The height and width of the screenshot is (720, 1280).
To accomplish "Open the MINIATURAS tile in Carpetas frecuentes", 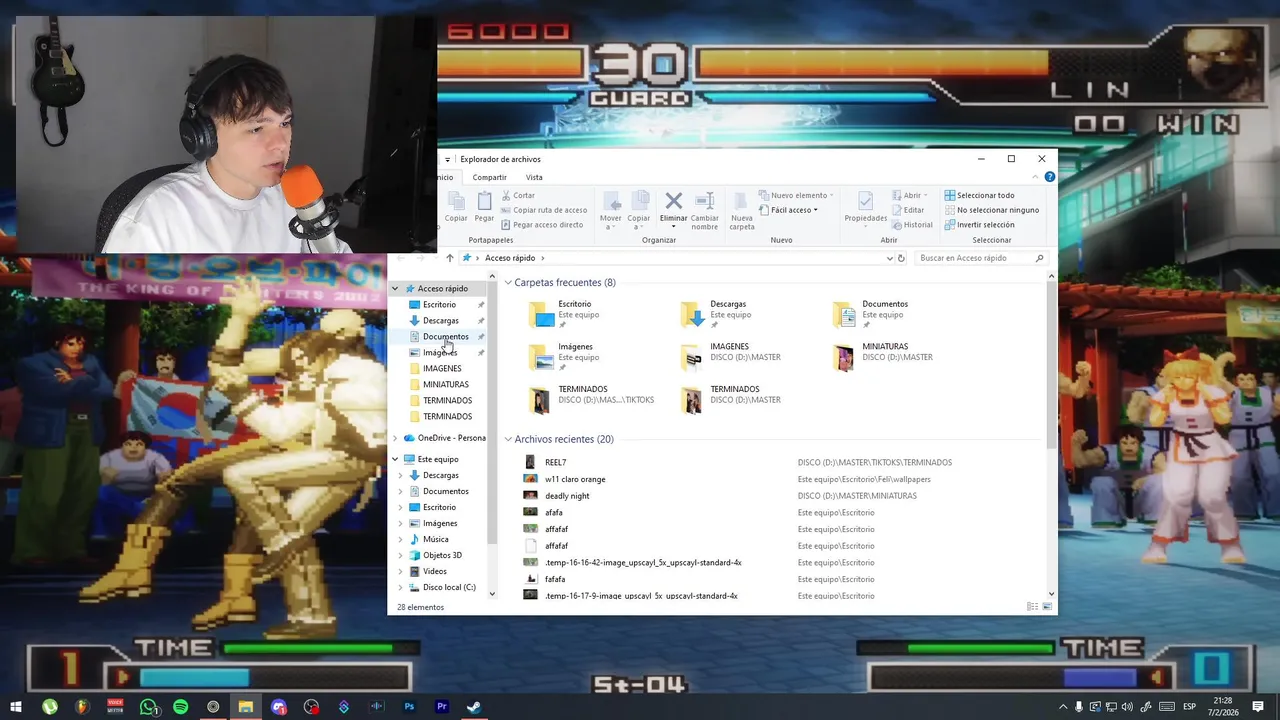I will pos(884,356).
